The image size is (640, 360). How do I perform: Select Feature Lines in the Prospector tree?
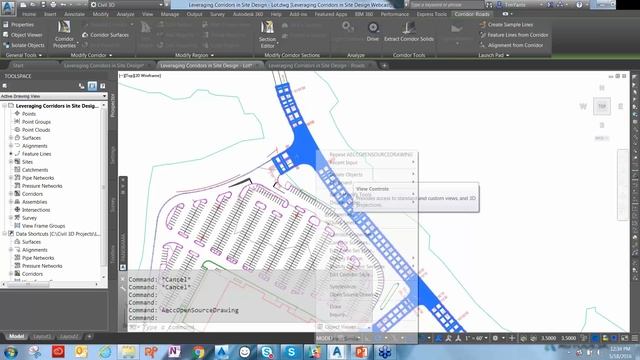[x=36, y=154]
